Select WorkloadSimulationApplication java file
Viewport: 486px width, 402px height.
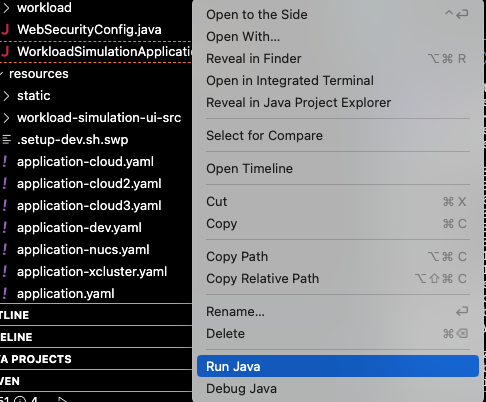coord(105,52)
